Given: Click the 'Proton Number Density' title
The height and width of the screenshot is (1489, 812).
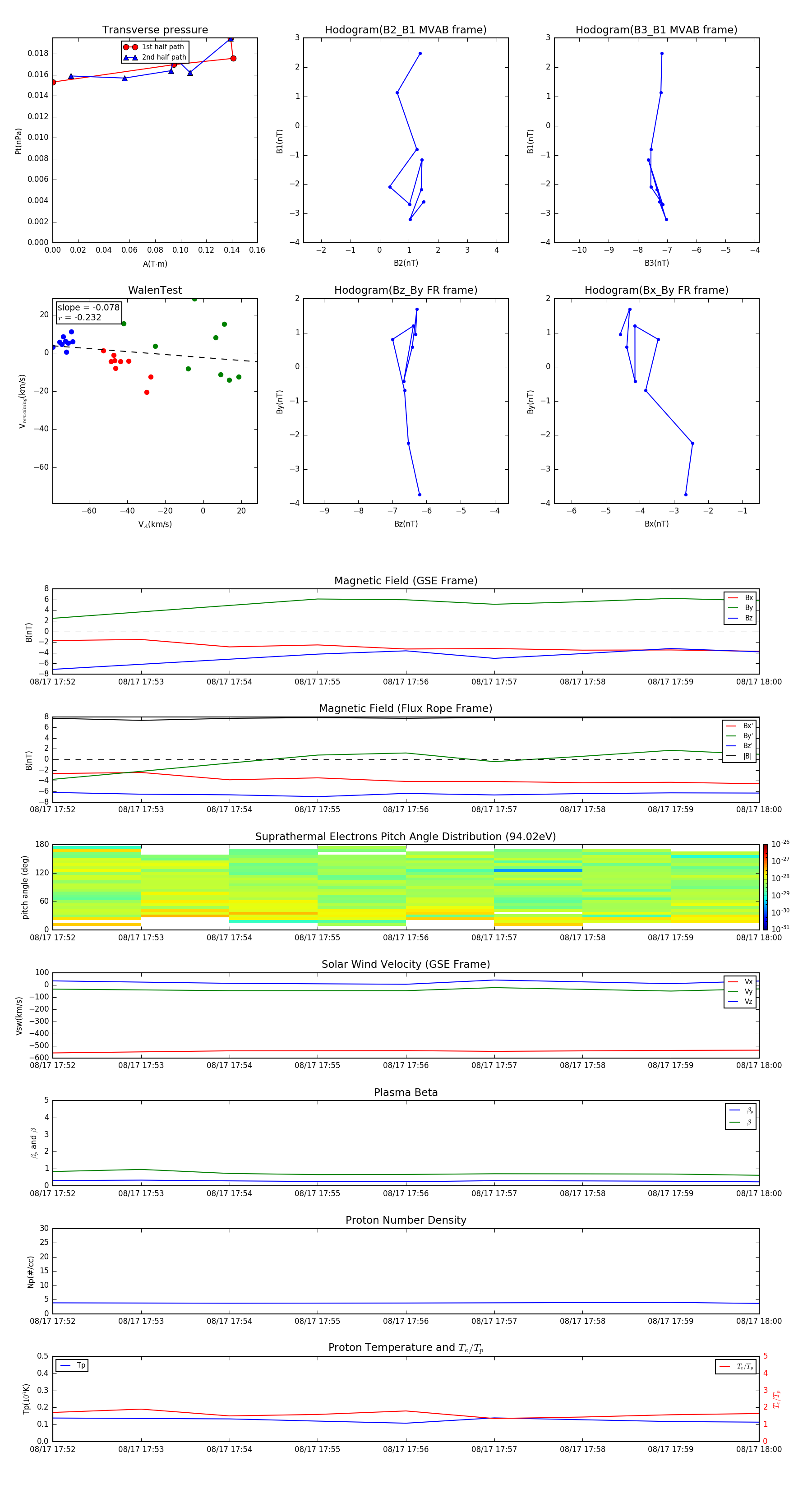Looking at the screenshot, I should coord(405,1220).
